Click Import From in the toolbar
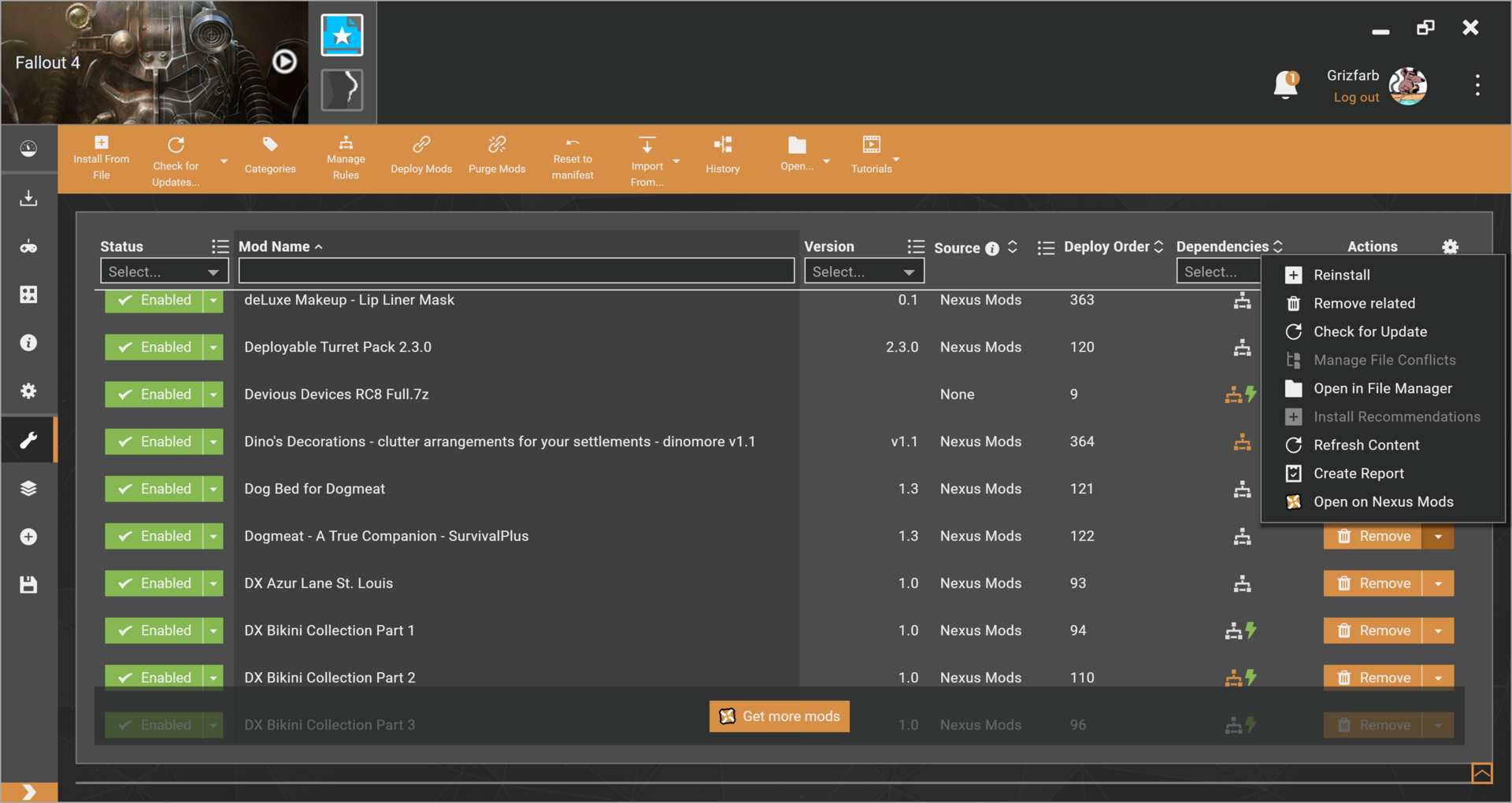 647,161
